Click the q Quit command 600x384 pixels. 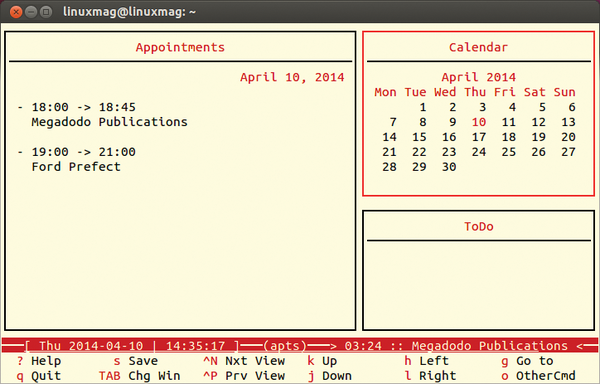(39, 376)
